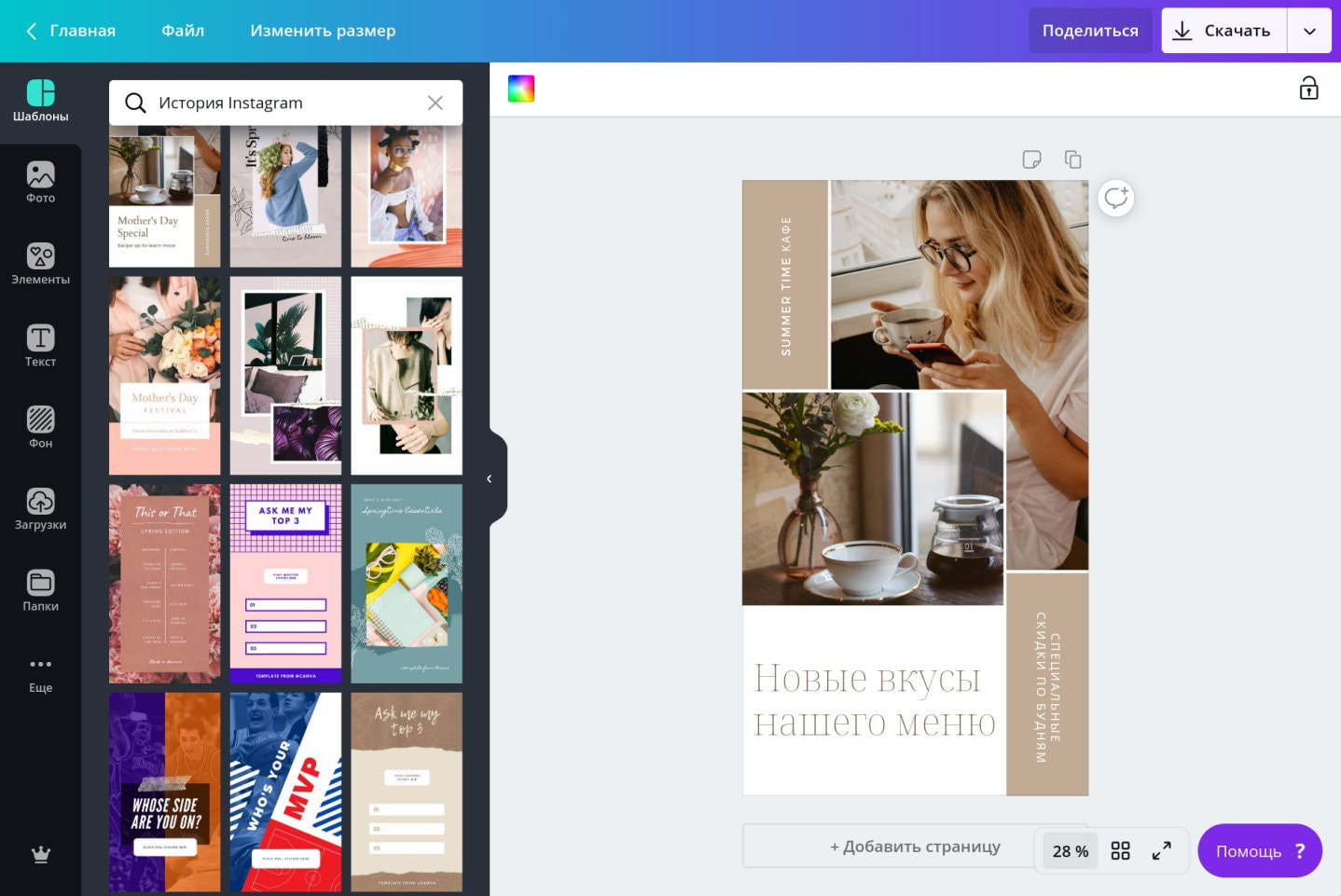Enter fullscreen presentation mode
1341x896 pixels.
point(1161,850)
